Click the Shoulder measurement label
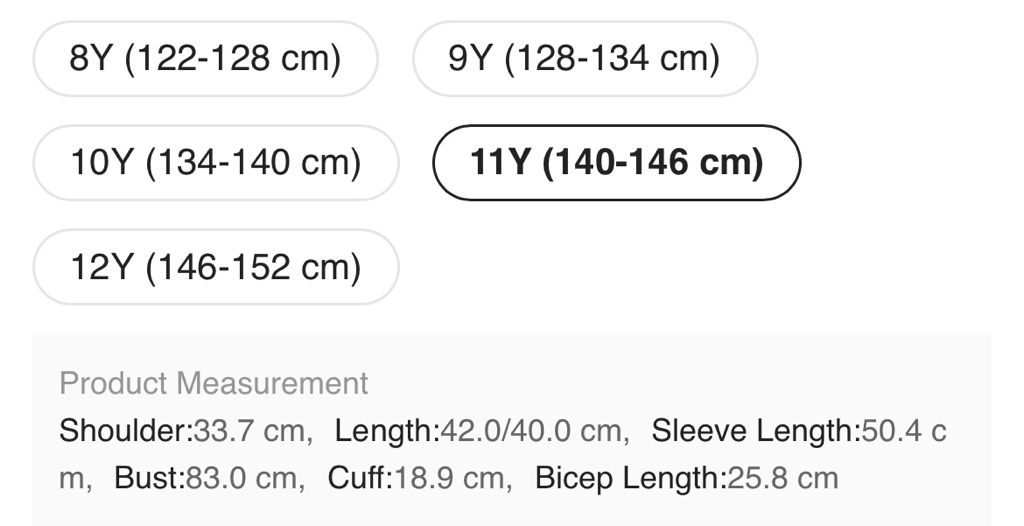The width and height of the screenshot is (1024, 526). click(123, 432)
